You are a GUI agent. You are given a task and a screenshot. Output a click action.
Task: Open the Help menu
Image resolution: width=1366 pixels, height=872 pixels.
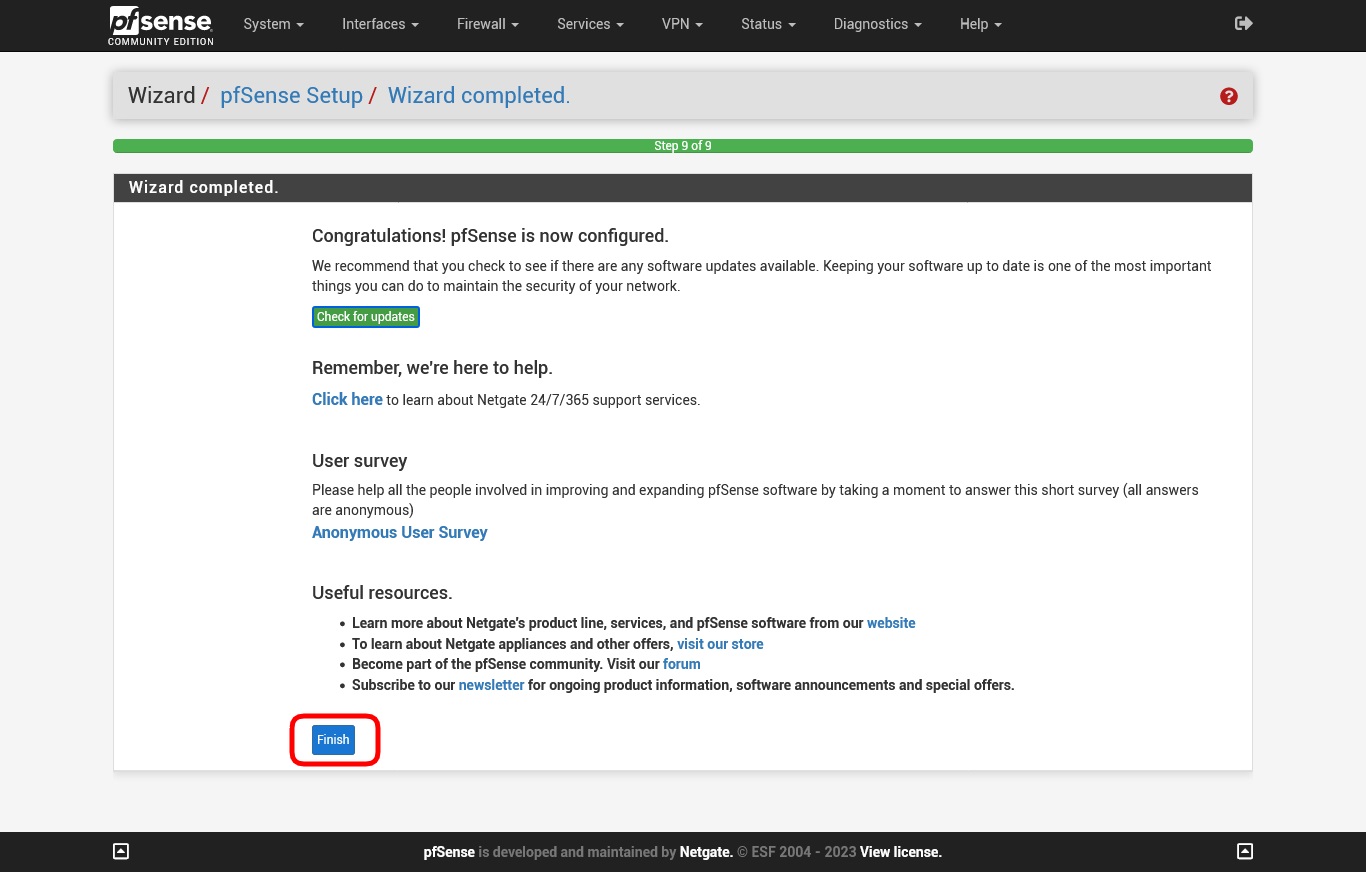point(980,24)
